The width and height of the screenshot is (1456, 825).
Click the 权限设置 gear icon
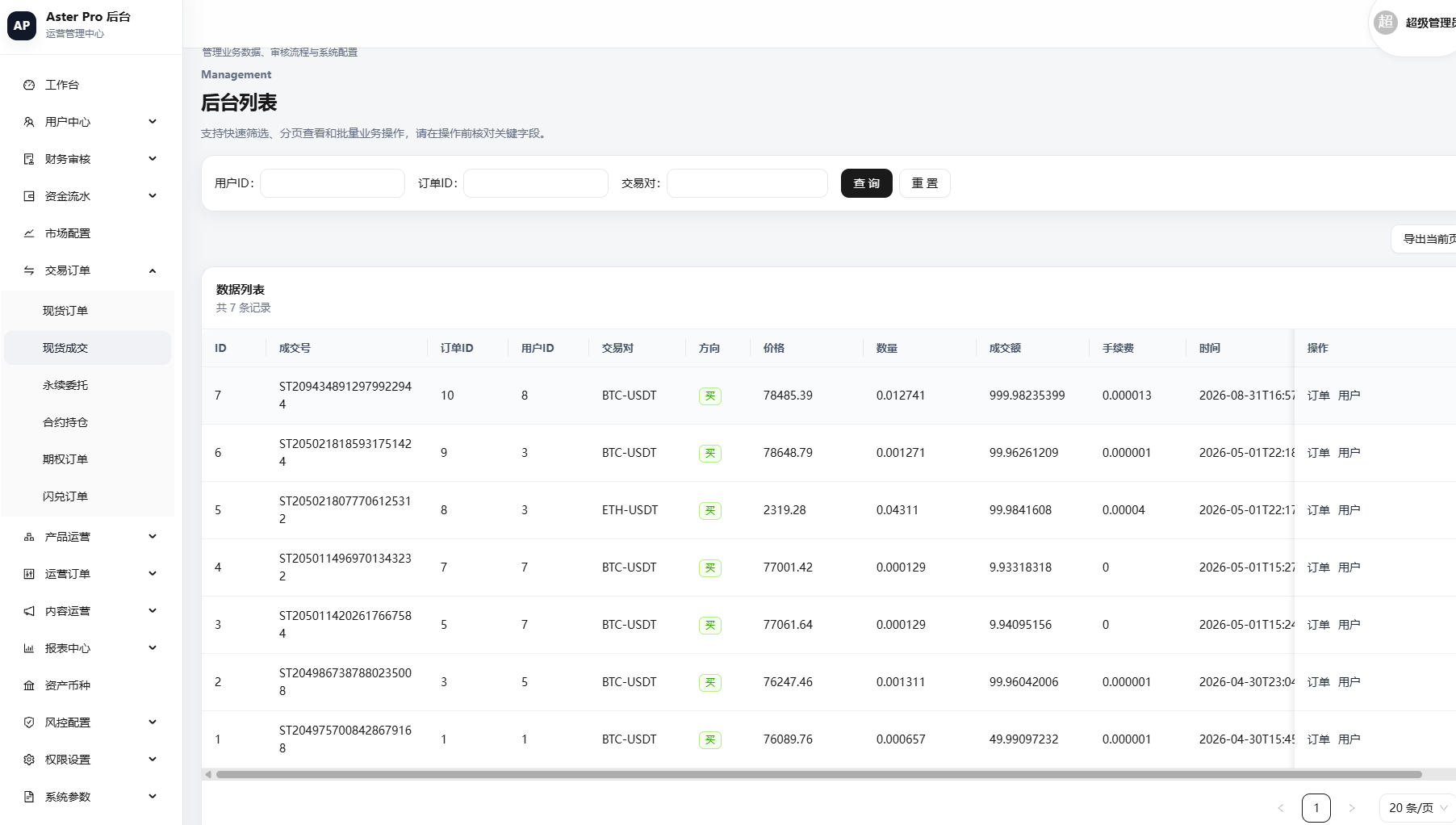point(29,760)
